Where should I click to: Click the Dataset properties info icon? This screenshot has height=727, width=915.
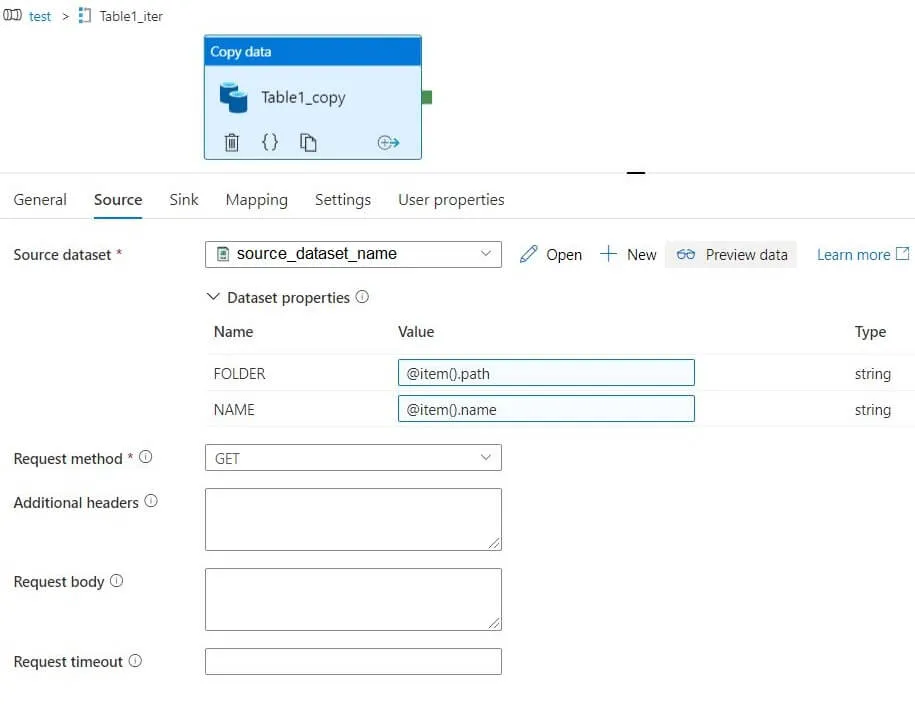(x=362, y=297)
